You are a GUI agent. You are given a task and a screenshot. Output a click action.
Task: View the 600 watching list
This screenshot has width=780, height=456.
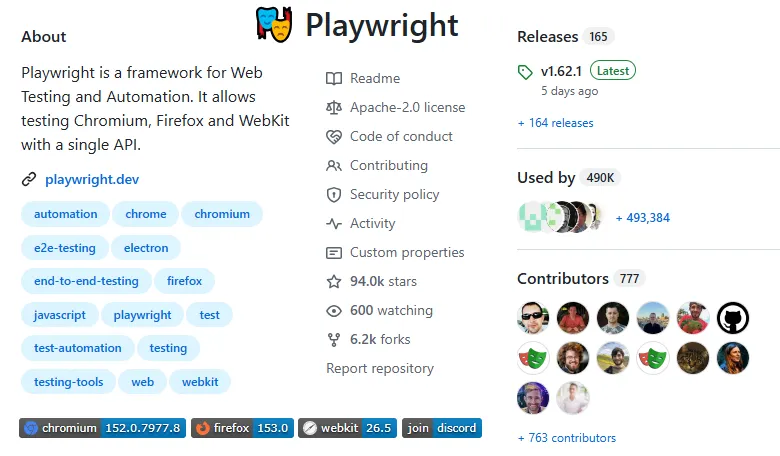click(x=391, y=310)
